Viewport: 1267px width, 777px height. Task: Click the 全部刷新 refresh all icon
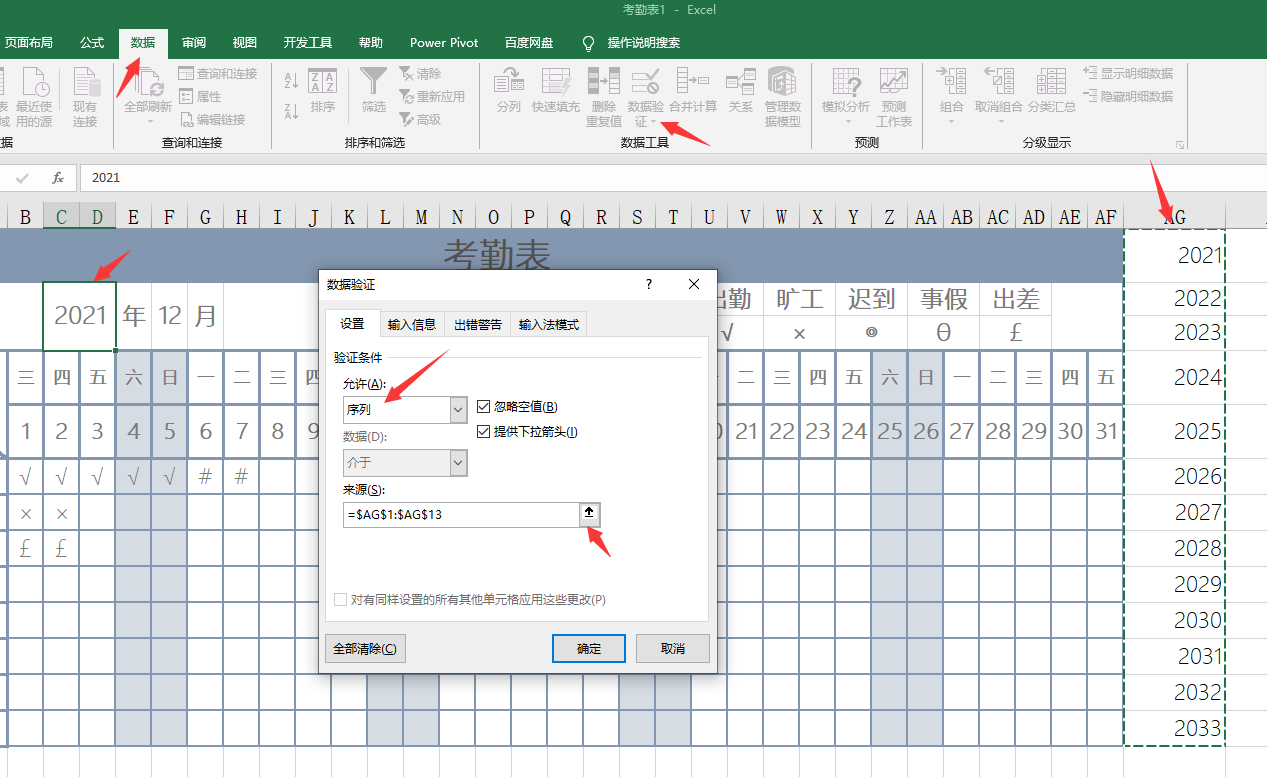click(148, 83)
